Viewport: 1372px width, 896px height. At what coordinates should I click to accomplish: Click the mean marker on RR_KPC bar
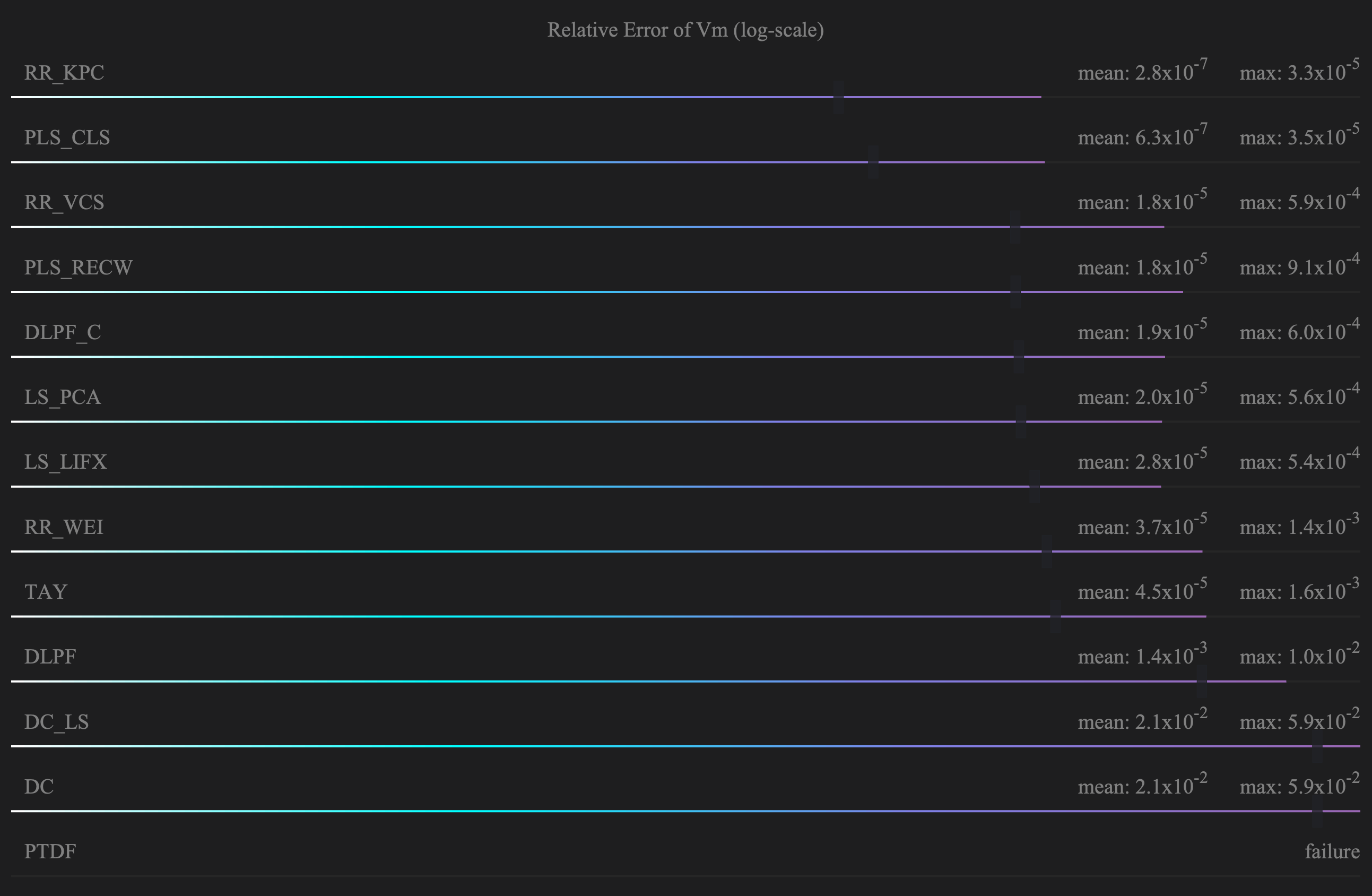[x=838, y=97]
